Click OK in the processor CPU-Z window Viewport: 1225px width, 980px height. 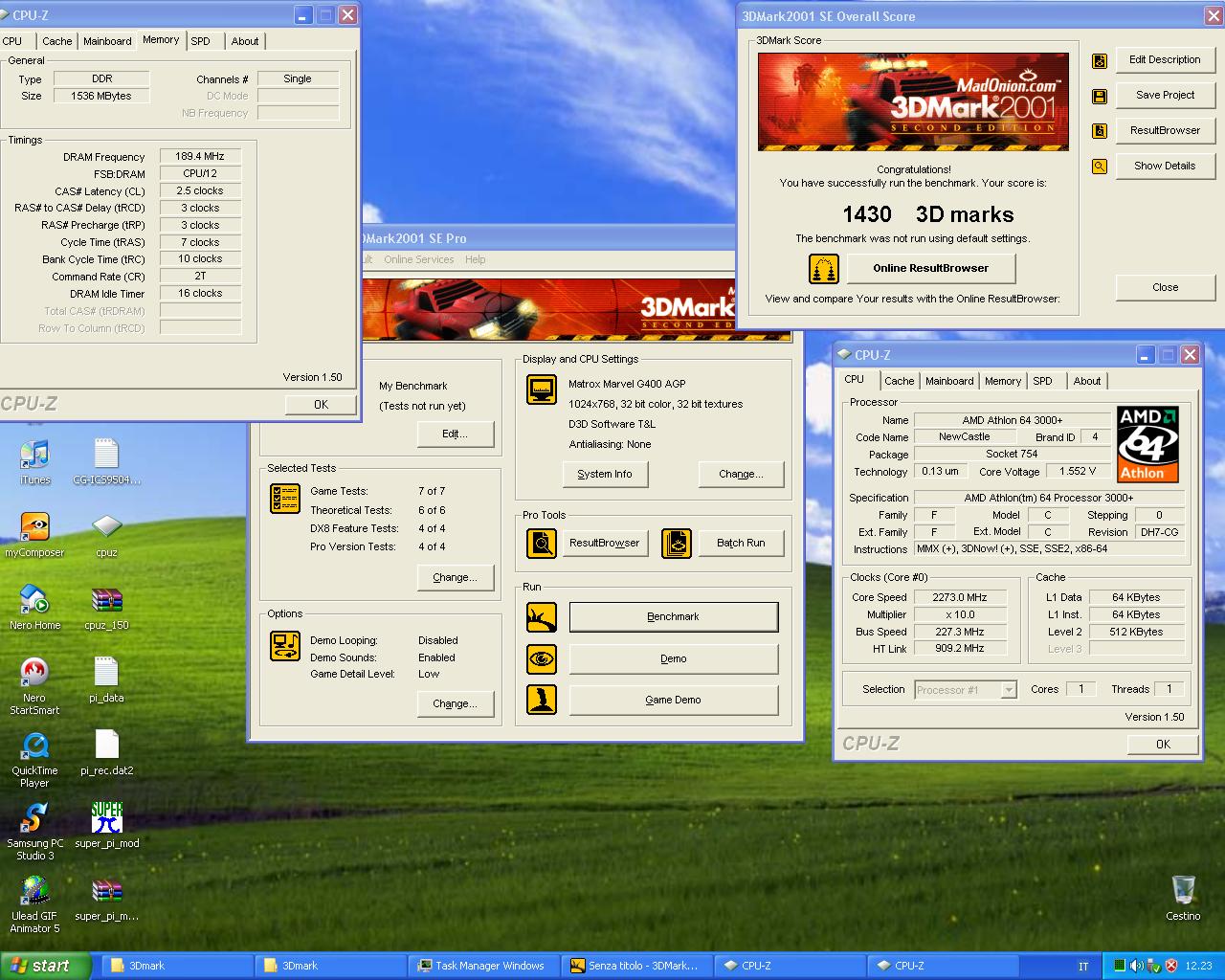click(1163, 745)
